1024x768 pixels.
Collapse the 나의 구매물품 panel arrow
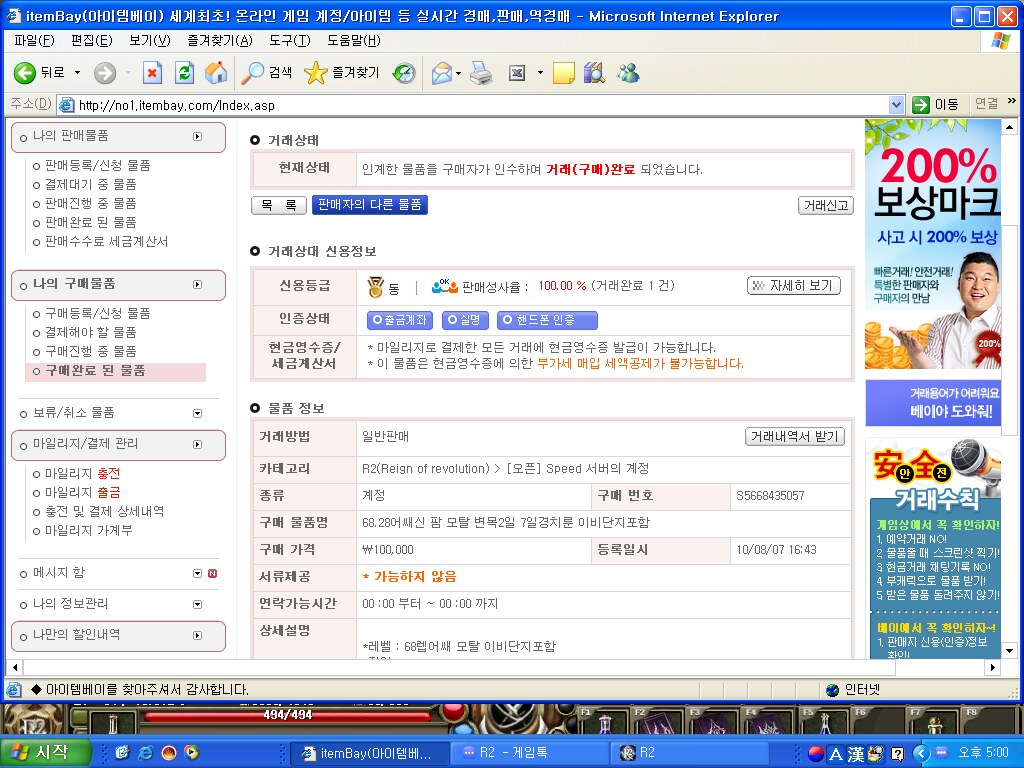pyautogui.click(x=197, y=284)
